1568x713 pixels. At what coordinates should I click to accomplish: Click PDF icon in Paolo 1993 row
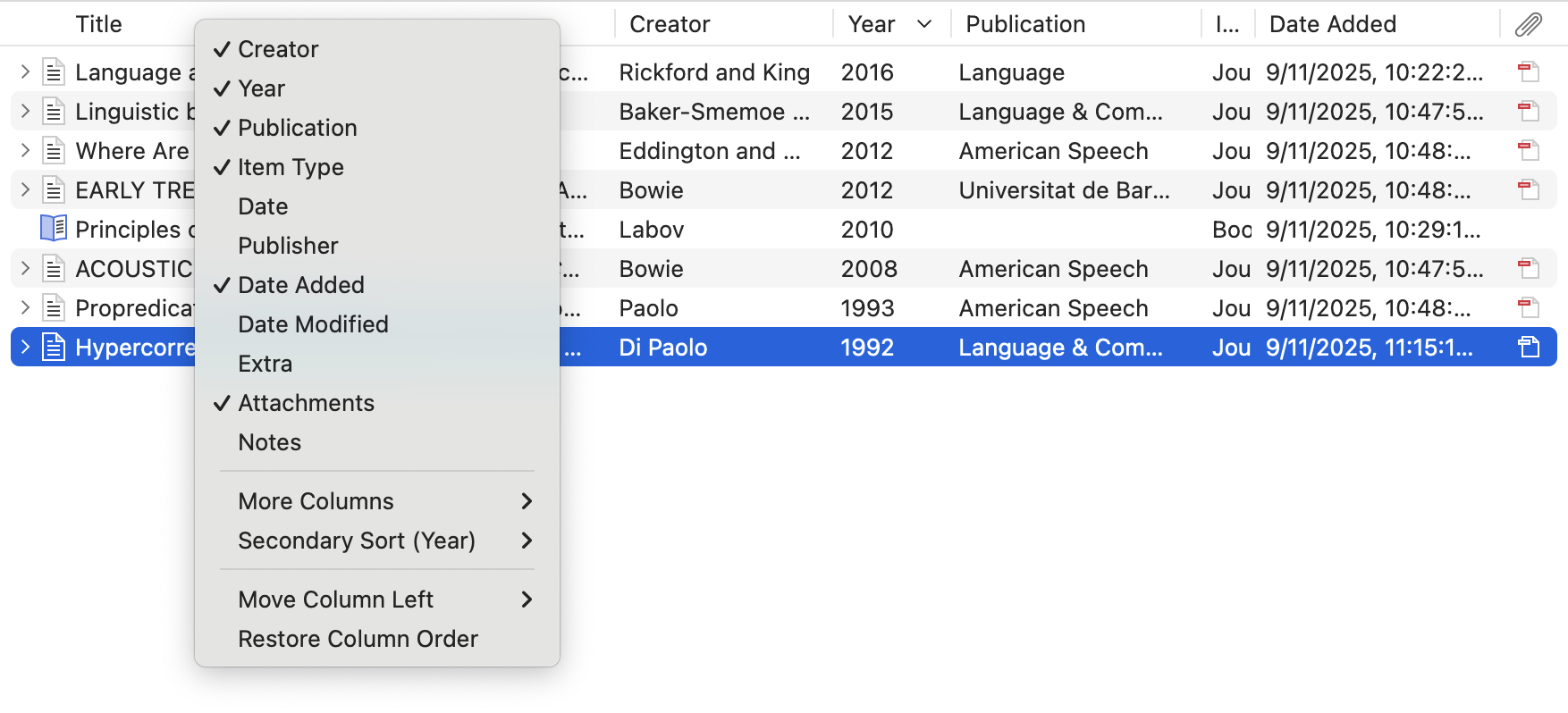tap(1528, 308)
